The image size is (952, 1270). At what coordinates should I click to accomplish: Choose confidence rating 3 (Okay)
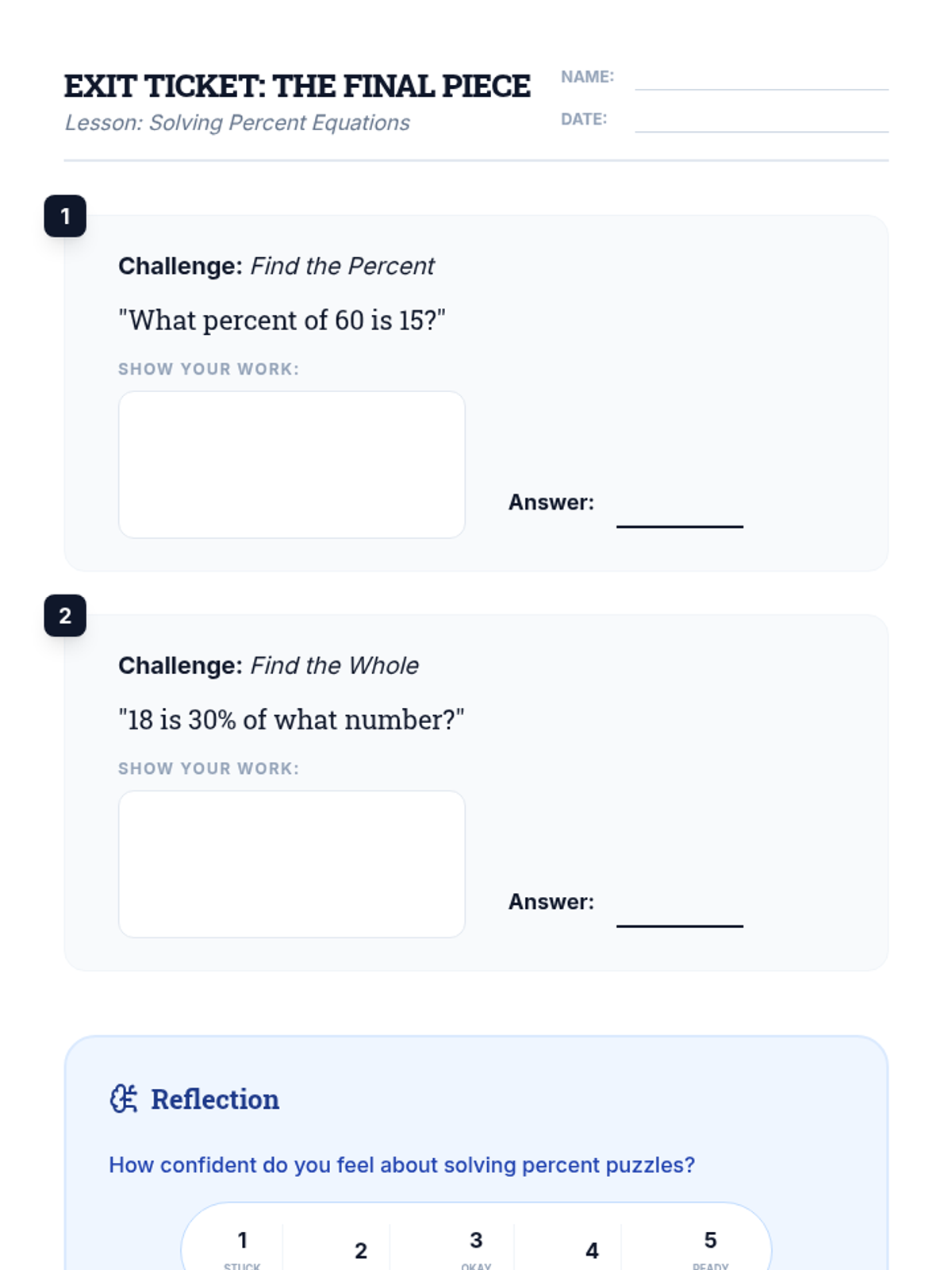point(476,1246)
